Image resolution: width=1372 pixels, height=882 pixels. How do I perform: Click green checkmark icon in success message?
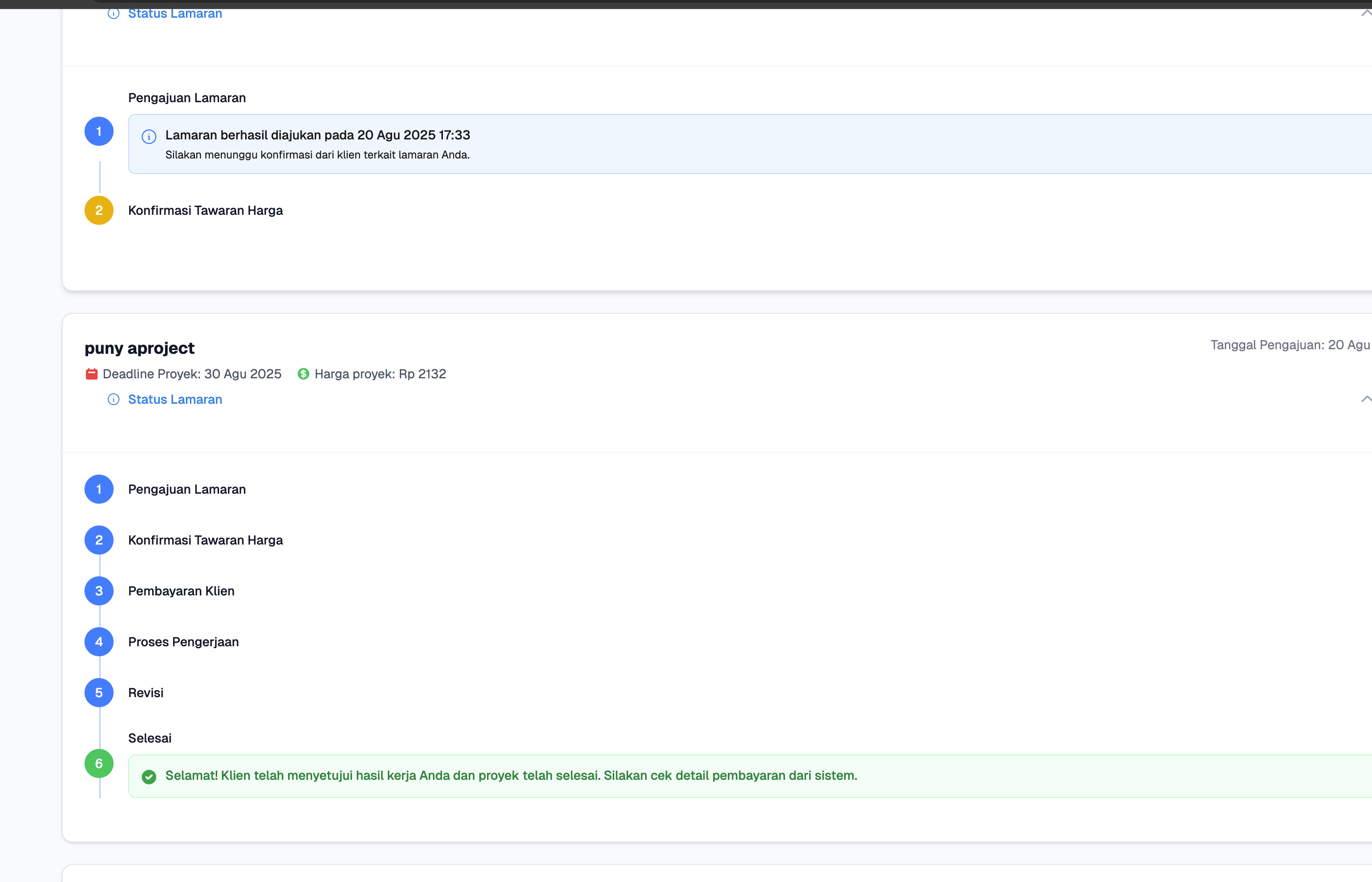tap(149, 777)
